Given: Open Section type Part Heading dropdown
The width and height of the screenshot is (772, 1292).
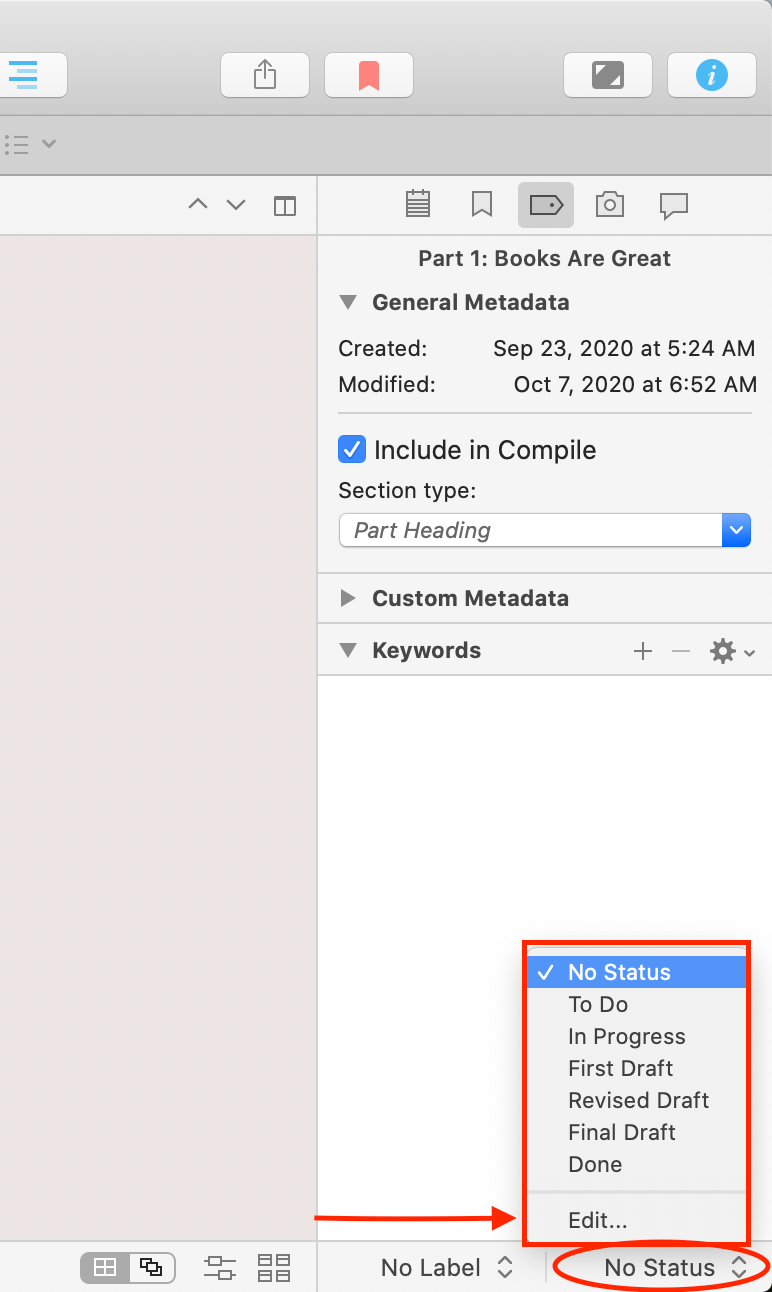Looking at the screenshot, I should [545, 530].
